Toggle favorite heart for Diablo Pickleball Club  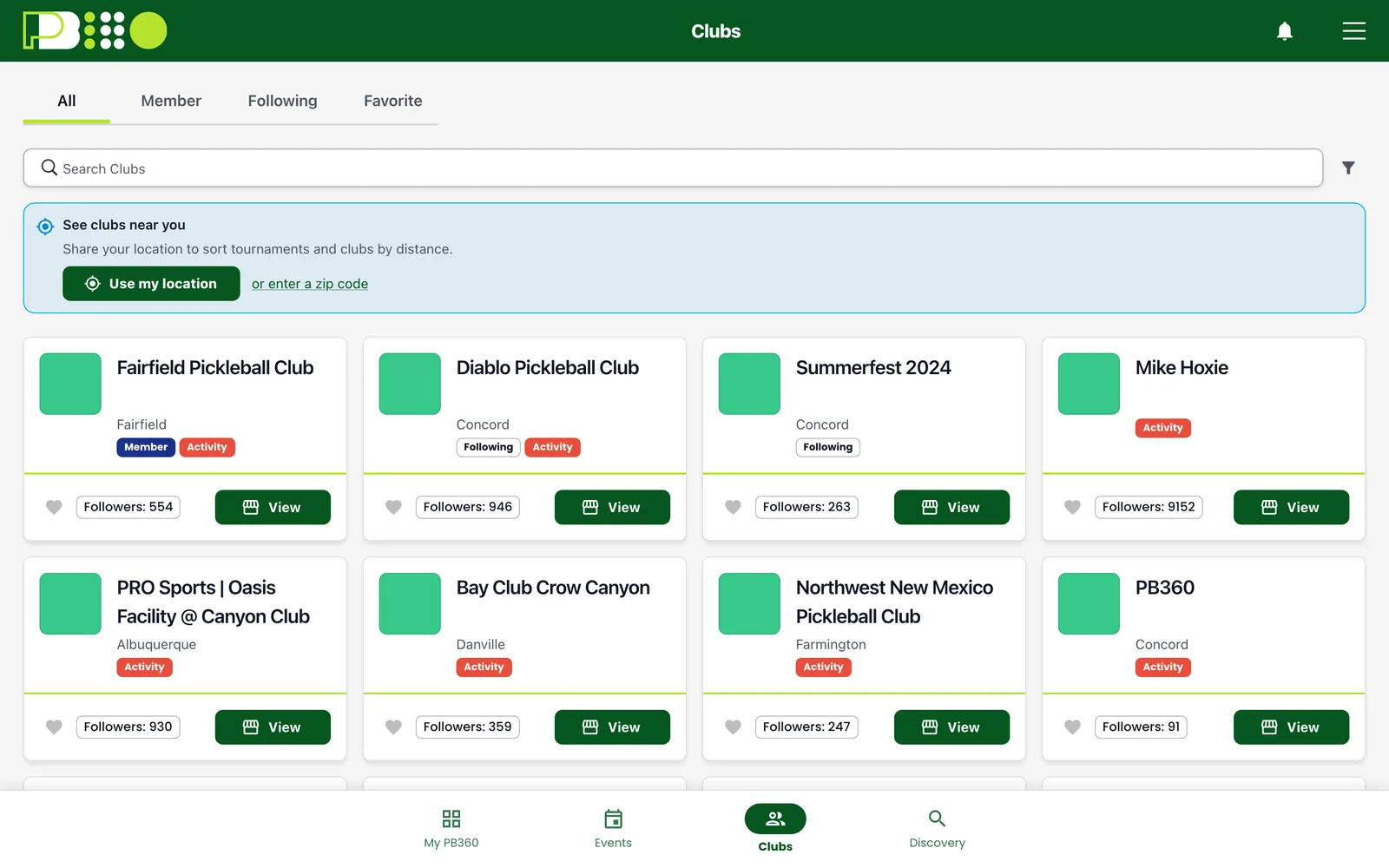tap(393, 507)
